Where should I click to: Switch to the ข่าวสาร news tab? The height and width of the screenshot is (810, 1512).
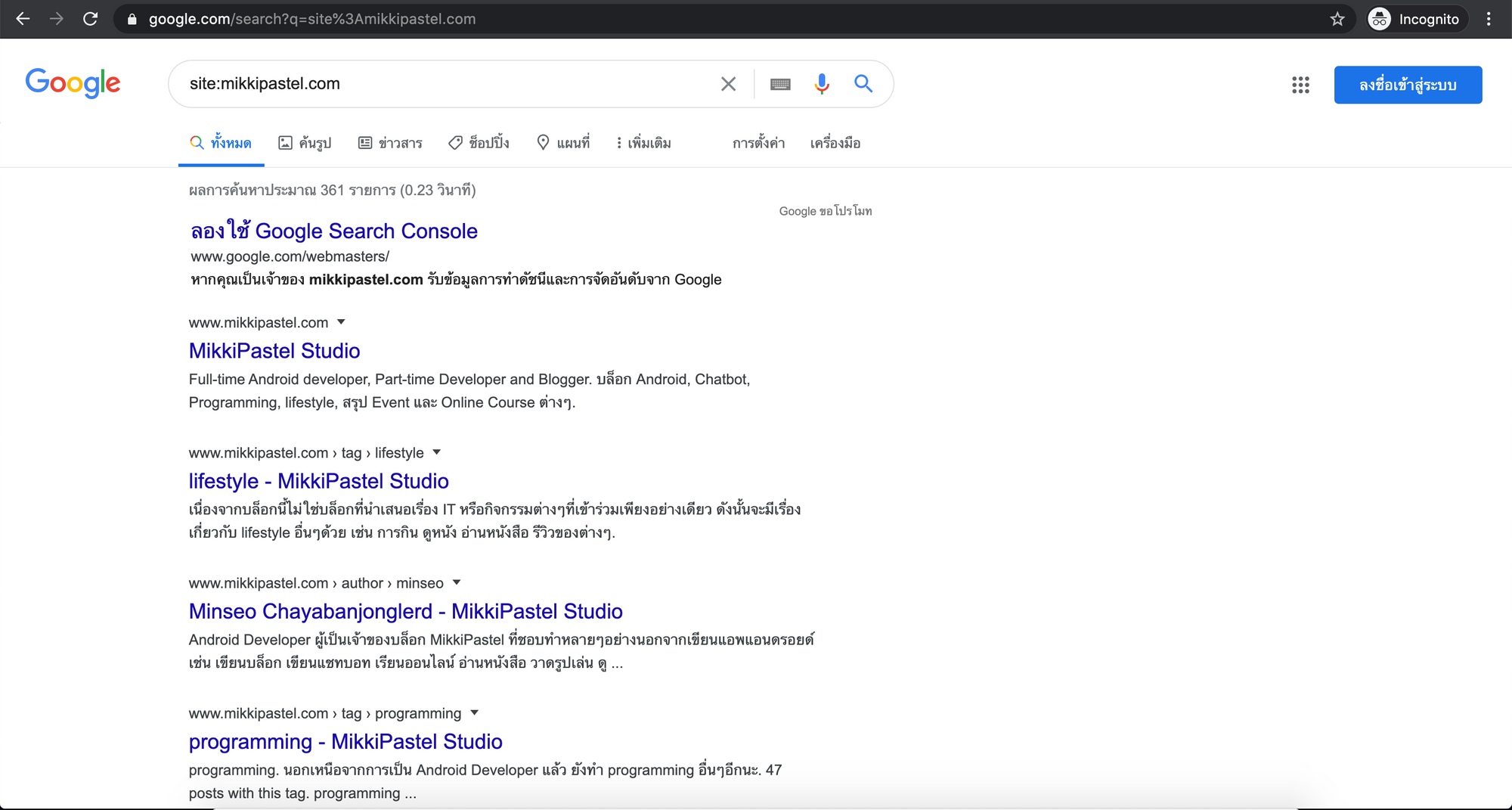pos(390,143)
